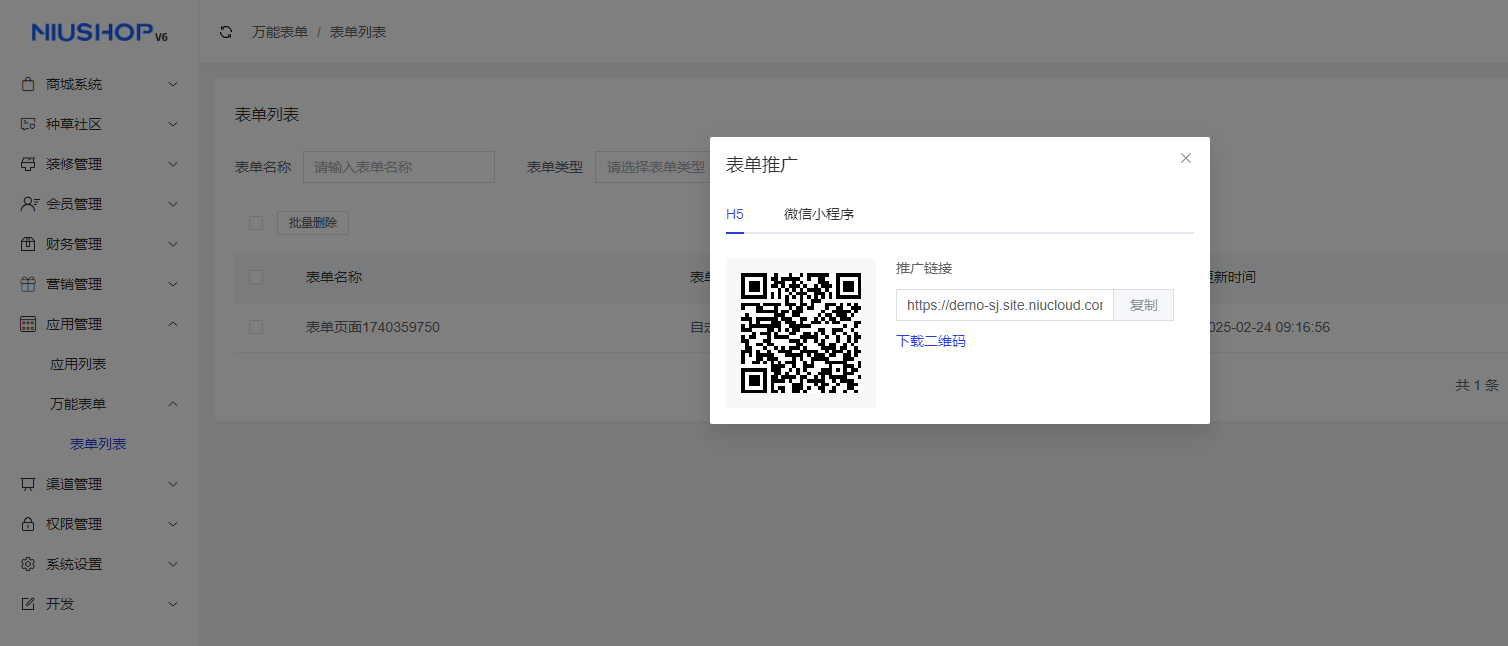This screenshot has width=1508, height=646.
Task: Click the 表单名称 search input
Action: (399, 167)
